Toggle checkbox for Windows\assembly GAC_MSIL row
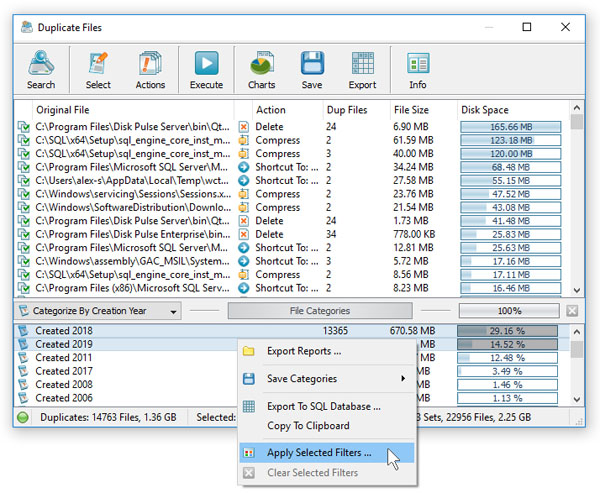 coord(24,261)
